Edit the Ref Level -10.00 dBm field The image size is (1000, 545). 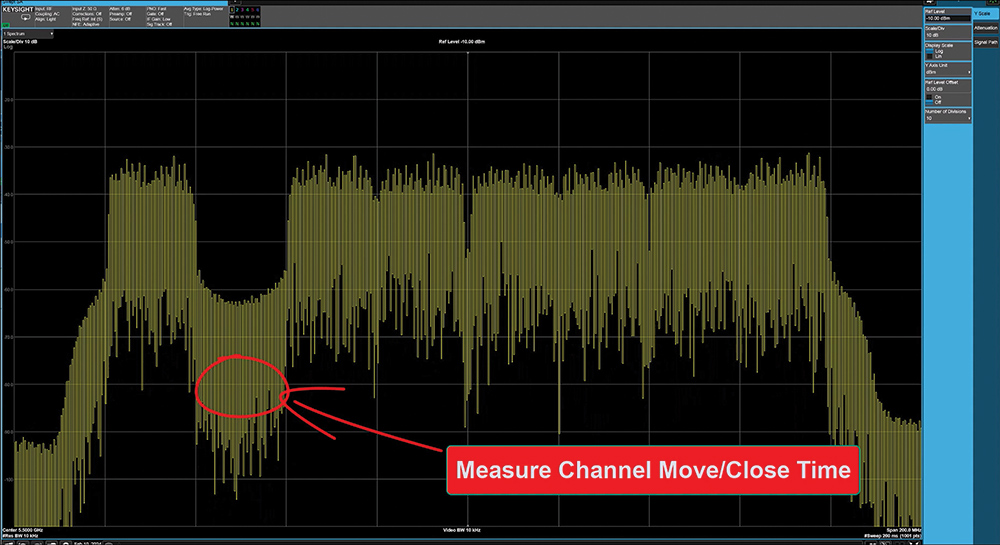tap(948, 18)
